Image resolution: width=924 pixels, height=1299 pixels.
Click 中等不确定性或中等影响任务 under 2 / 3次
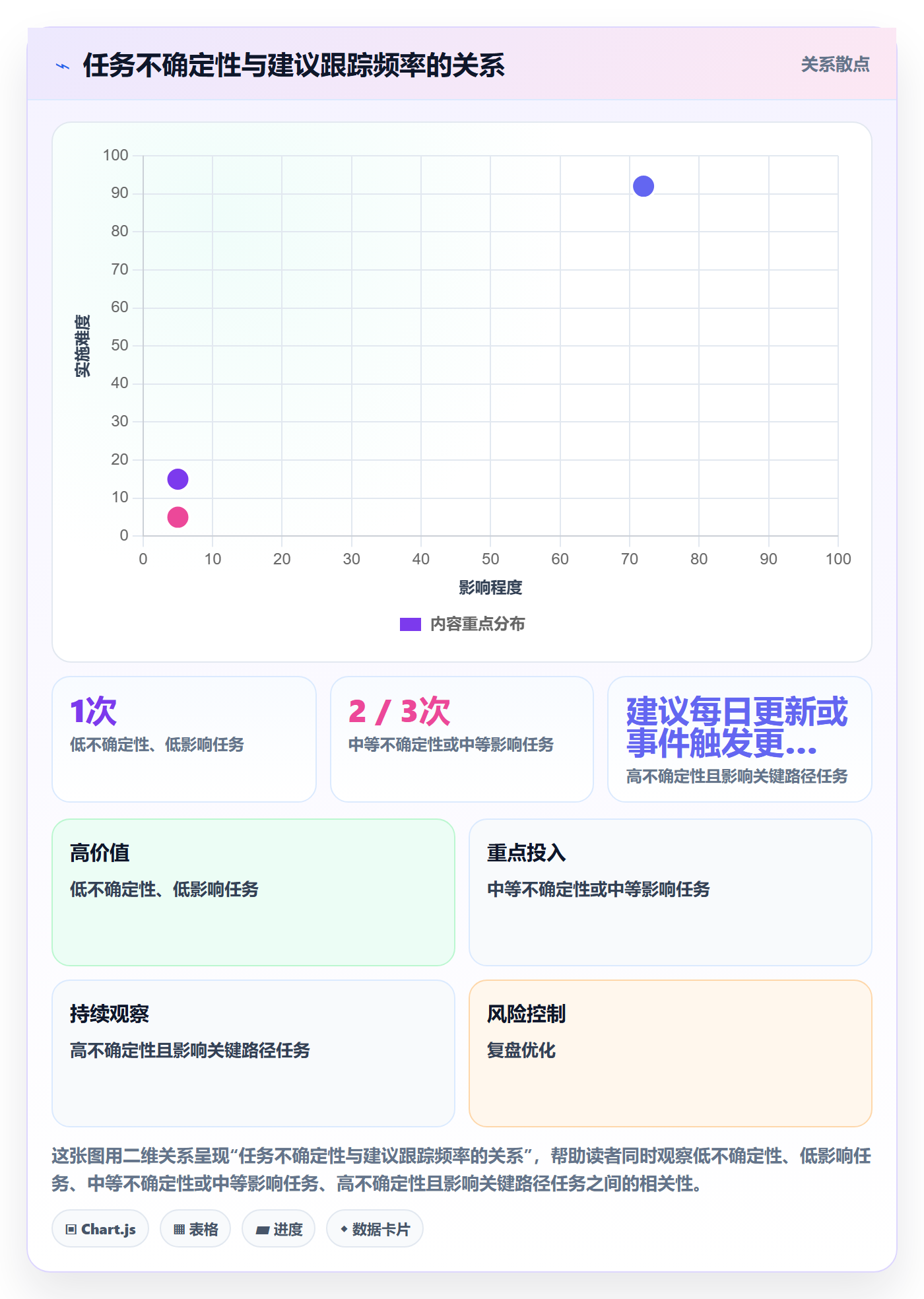click(451, 745)
